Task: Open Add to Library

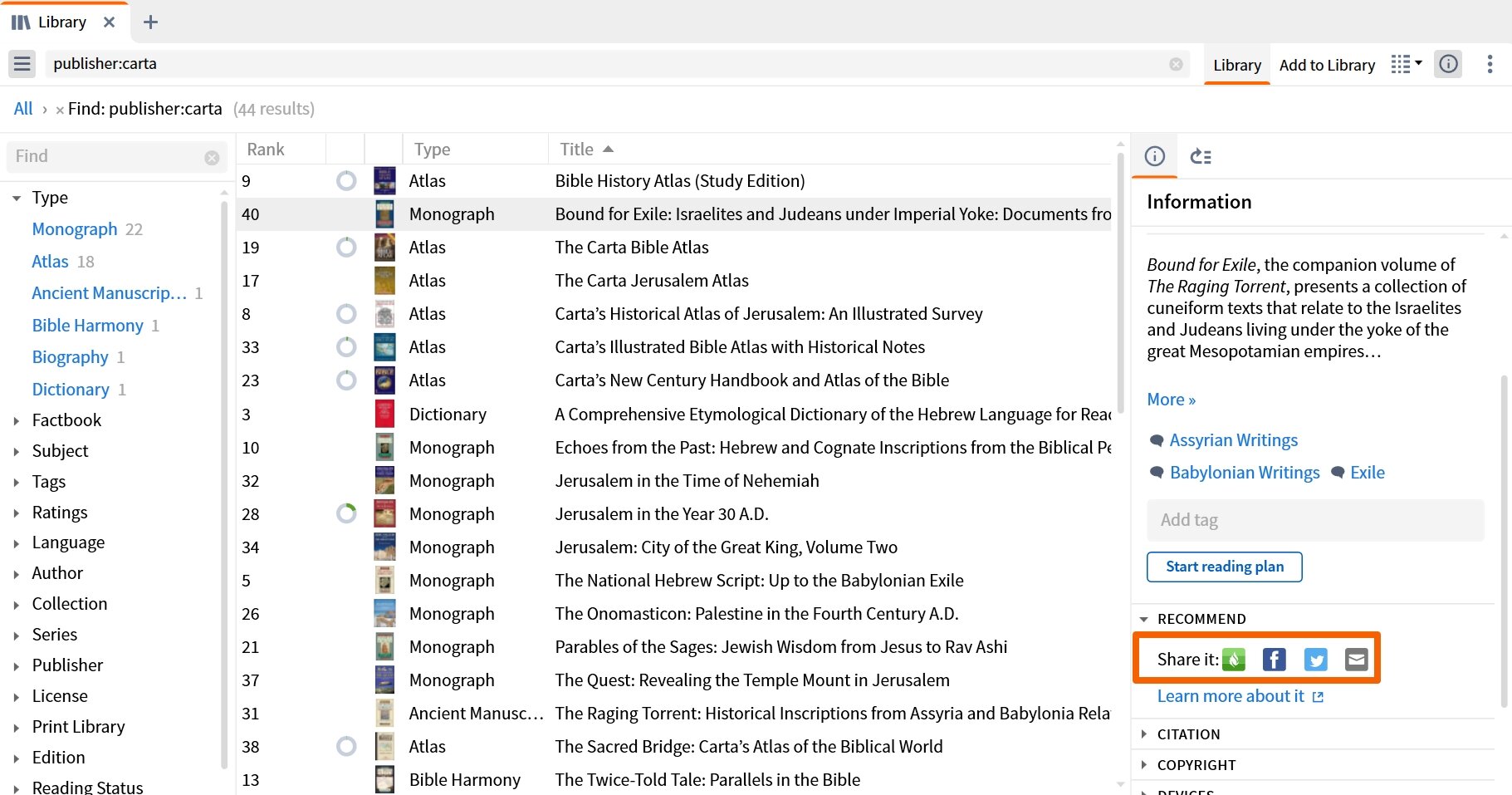Action: (x=1327, y=65)
